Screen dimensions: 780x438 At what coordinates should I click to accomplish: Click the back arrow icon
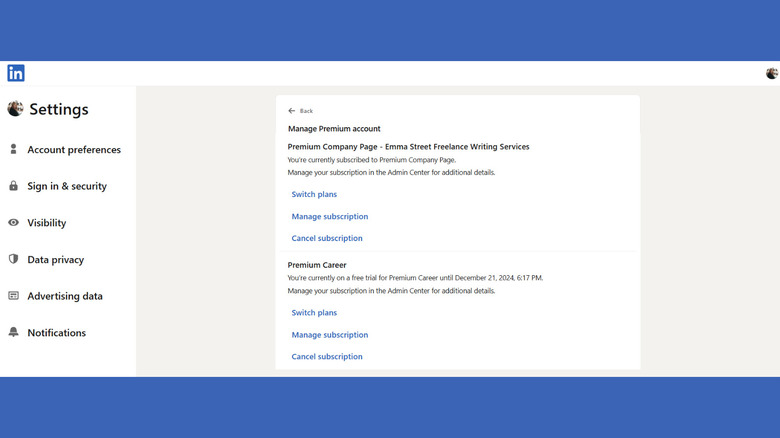(x=292, y=110)
